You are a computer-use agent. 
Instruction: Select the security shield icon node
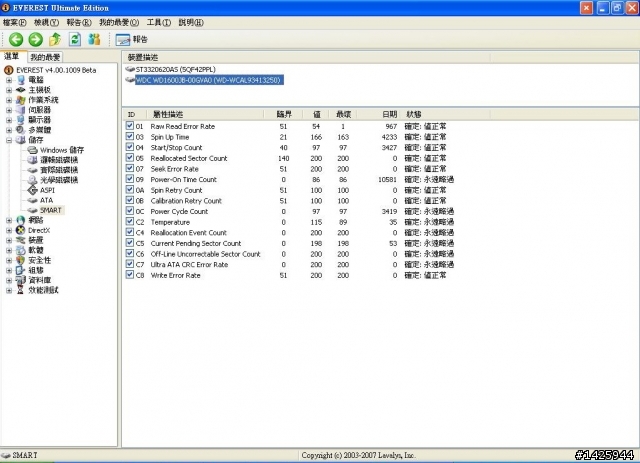click(20, 260)
